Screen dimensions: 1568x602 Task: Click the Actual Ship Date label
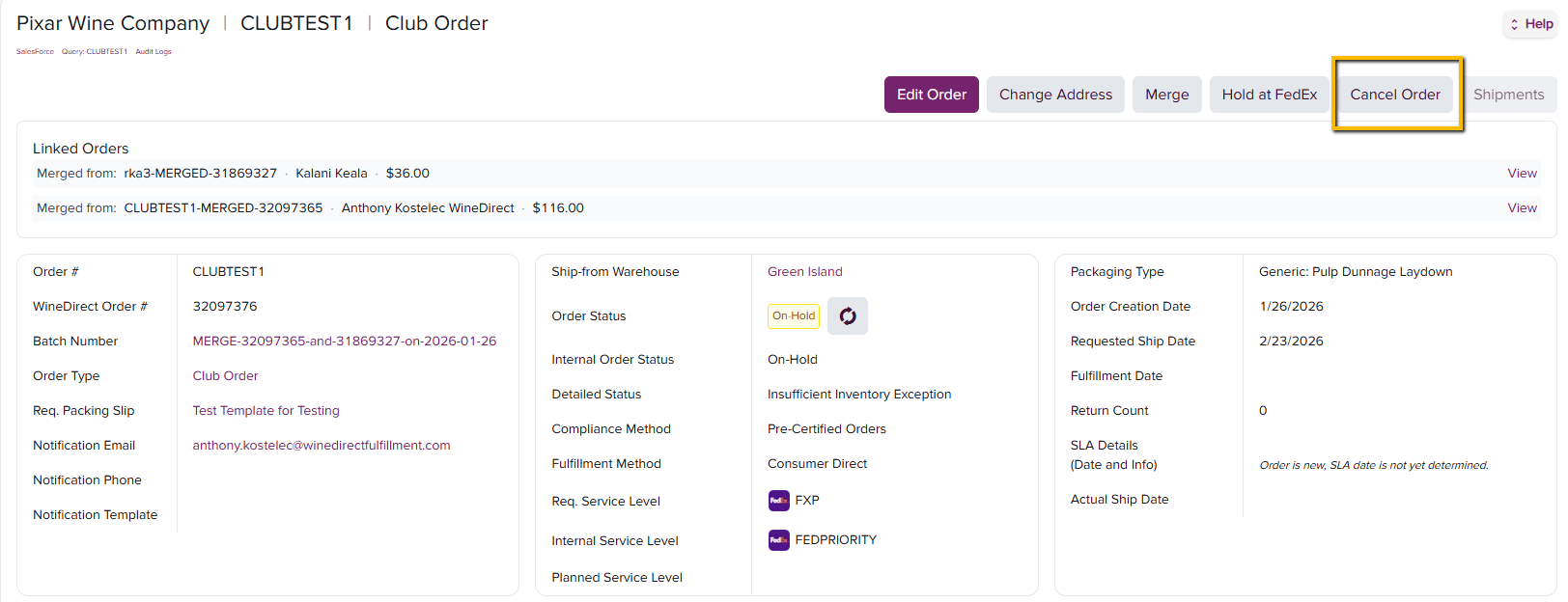1120,500
